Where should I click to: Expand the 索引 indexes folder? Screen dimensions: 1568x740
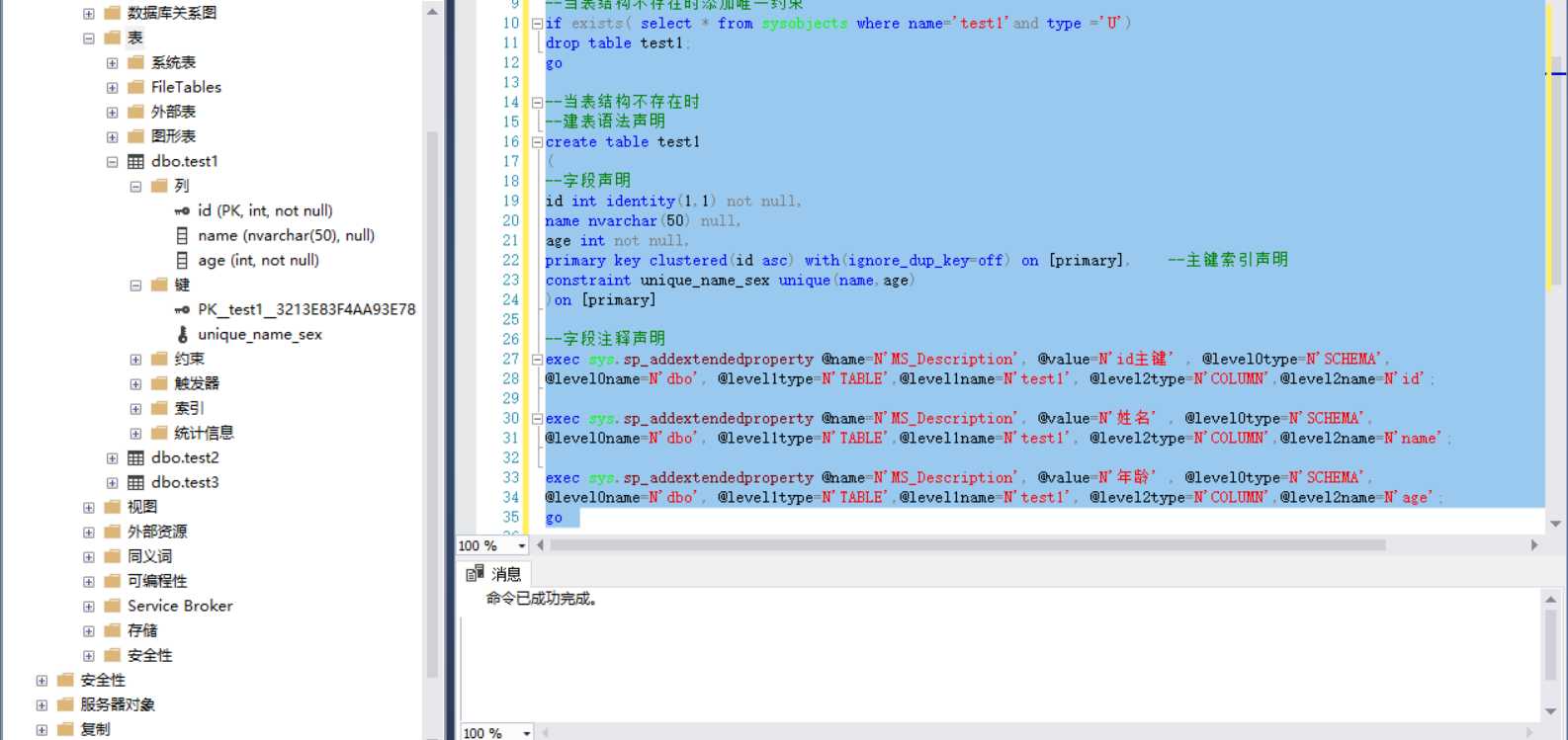pos(136,408)
